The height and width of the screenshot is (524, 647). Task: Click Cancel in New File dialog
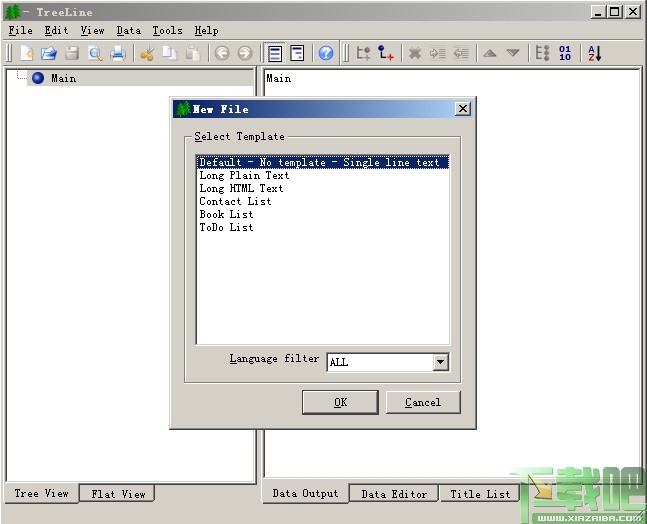pyautogui.click(x=423, y=402)
